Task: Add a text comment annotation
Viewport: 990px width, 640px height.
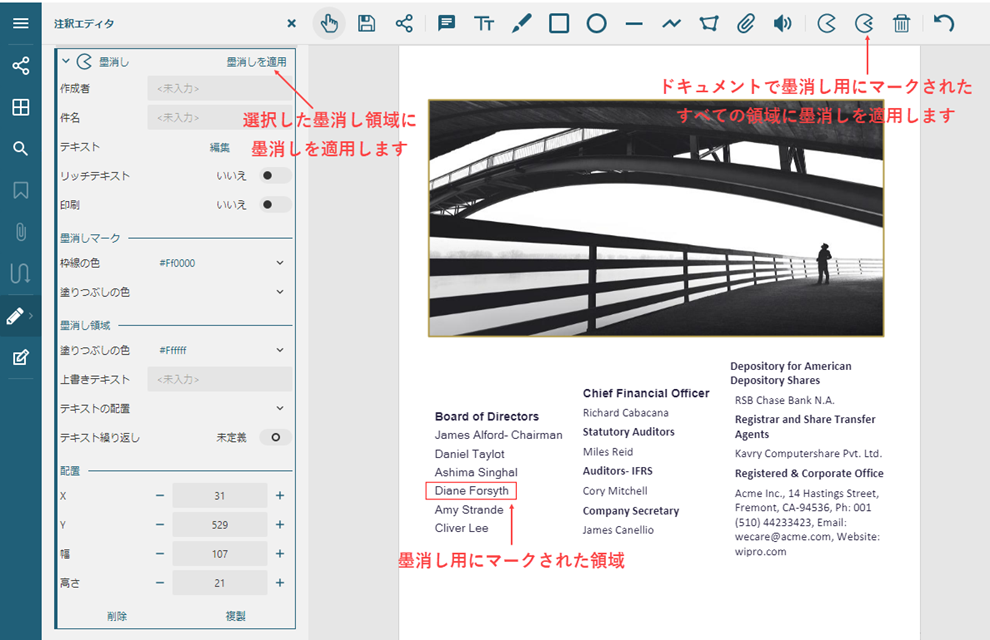Action: 446,24
